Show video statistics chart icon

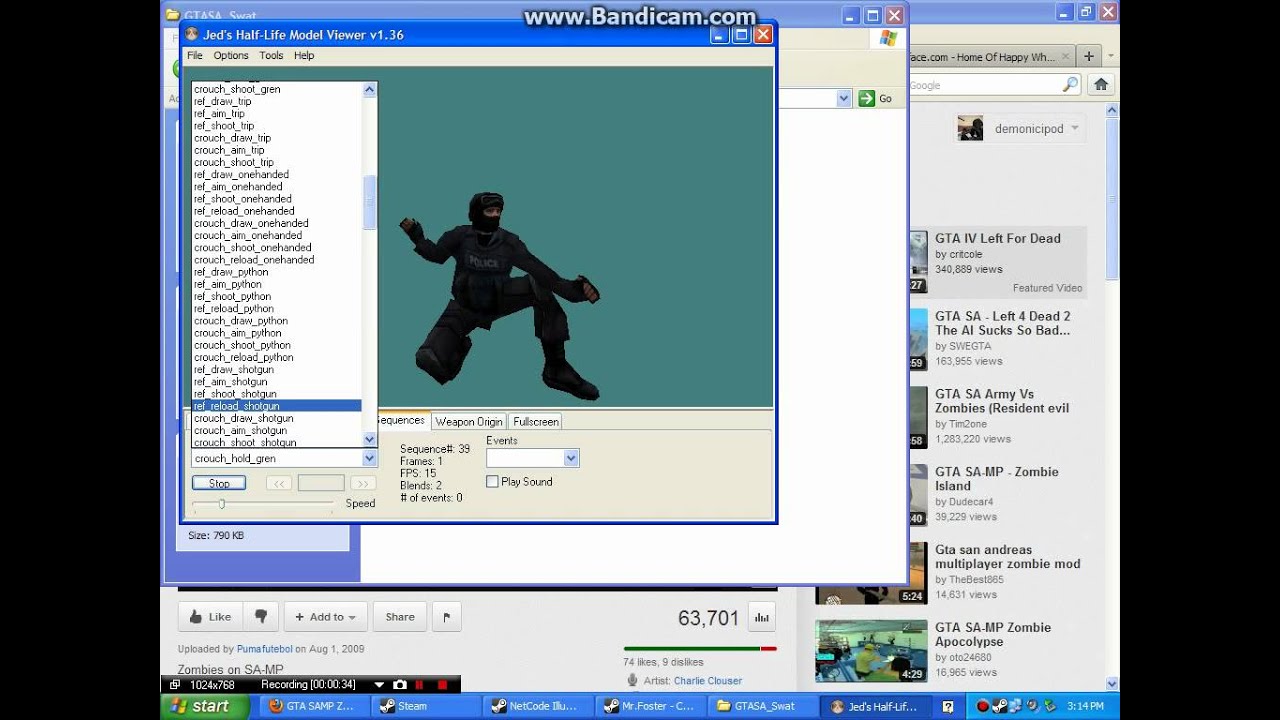[761, 617]
